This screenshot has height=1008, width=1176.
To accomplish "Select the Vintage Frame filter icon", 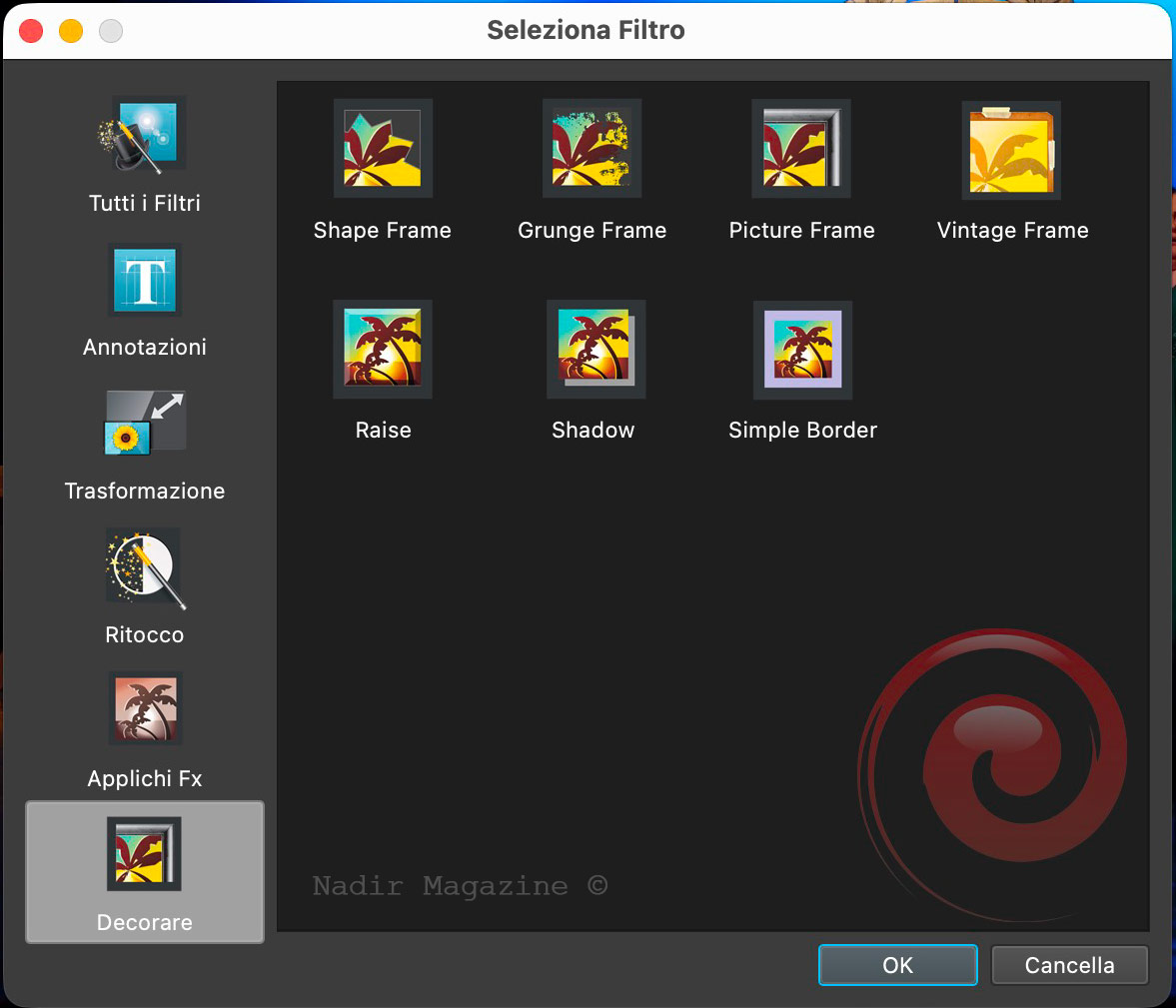I will coord(1011,150).
